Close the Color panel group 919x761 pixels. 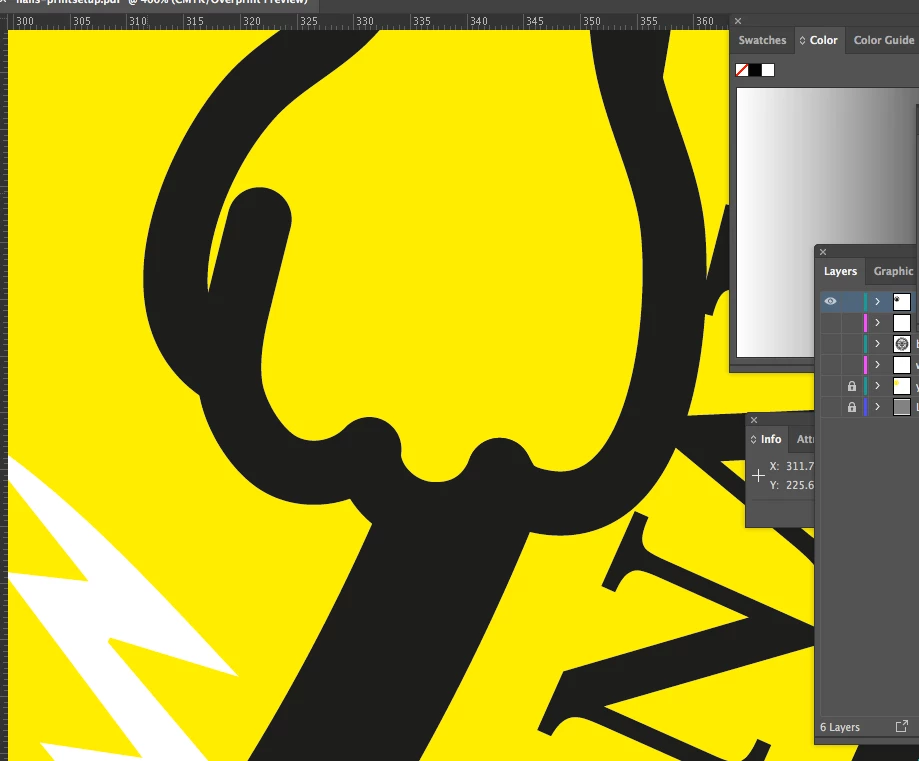point(738,21)
